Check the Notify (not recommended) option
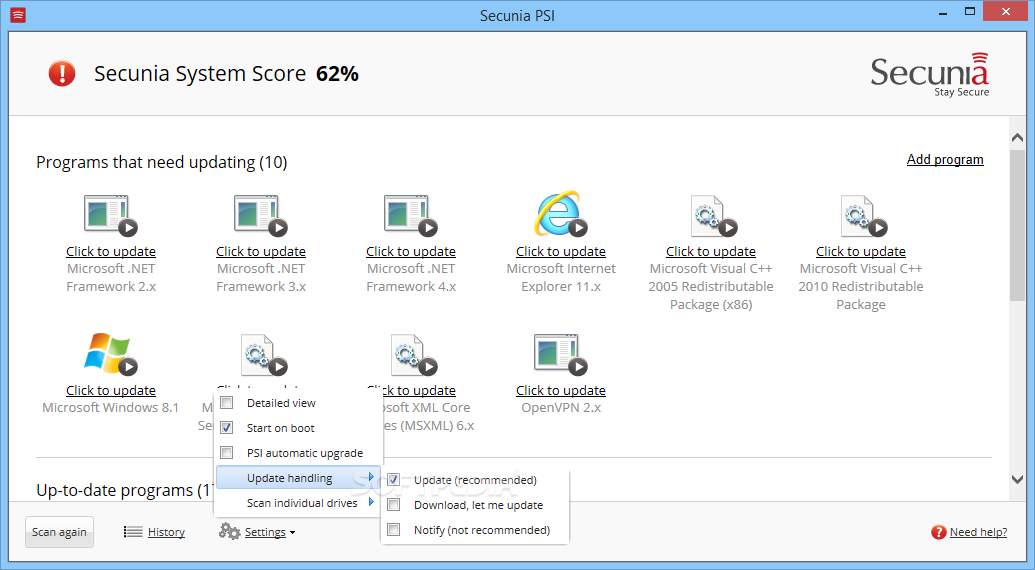 [393, 530]
